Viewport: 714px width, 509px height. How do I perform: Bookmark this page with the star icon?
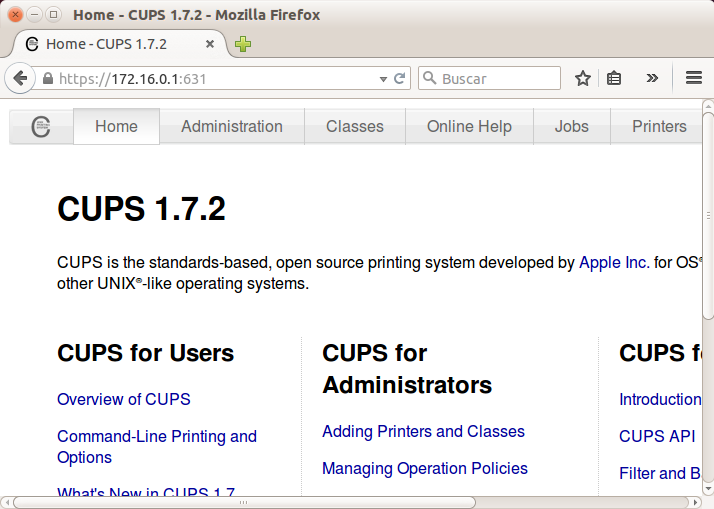point(582,78)
